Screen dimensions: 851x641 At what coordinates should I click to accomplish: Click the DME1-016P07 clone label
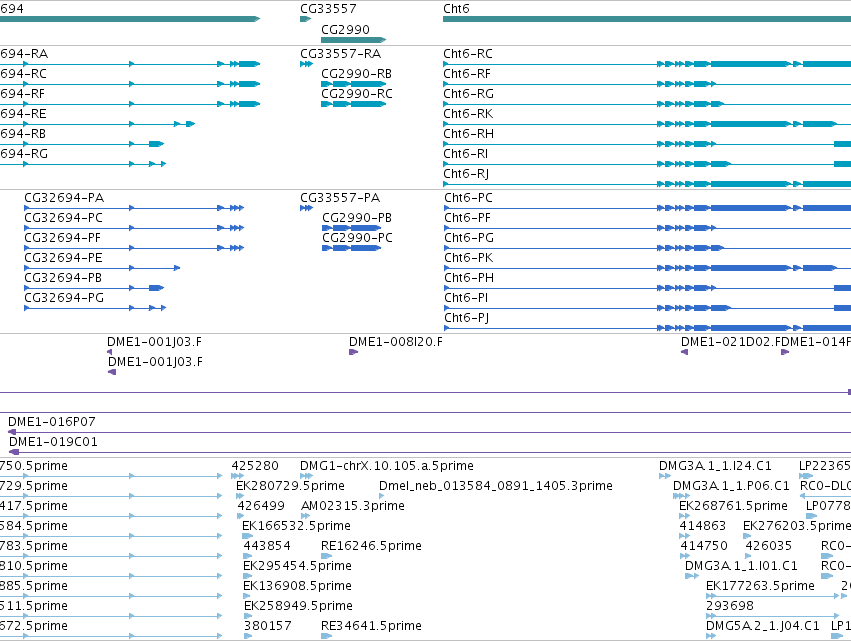52,422
